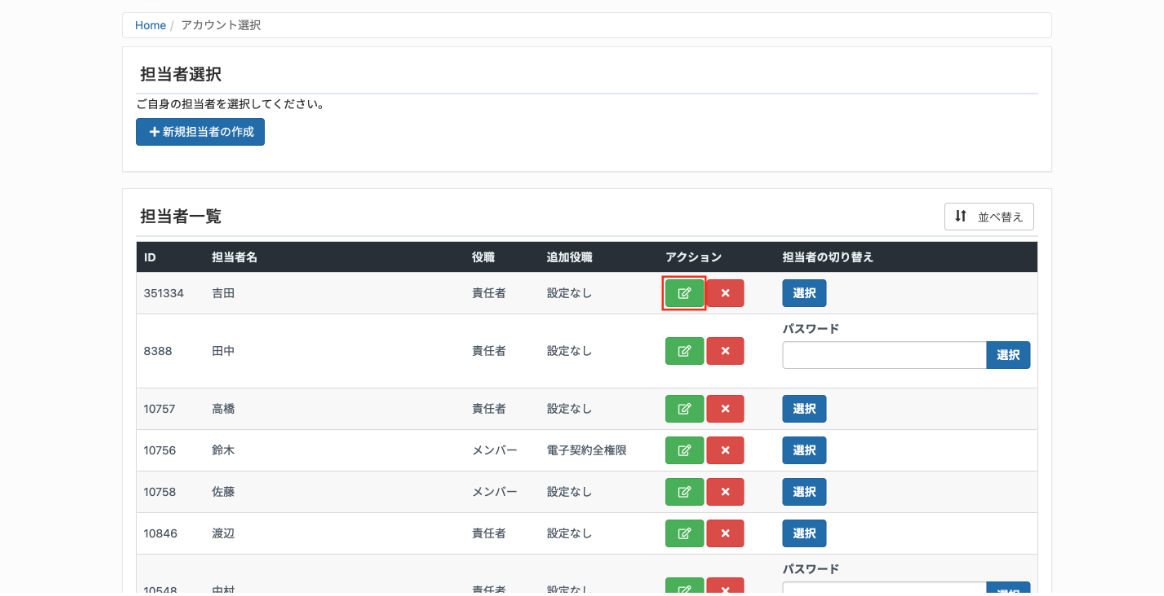1164x596 pixels.
Task: Click the name 吉田 in the list
Action: (x=223, y=293)
